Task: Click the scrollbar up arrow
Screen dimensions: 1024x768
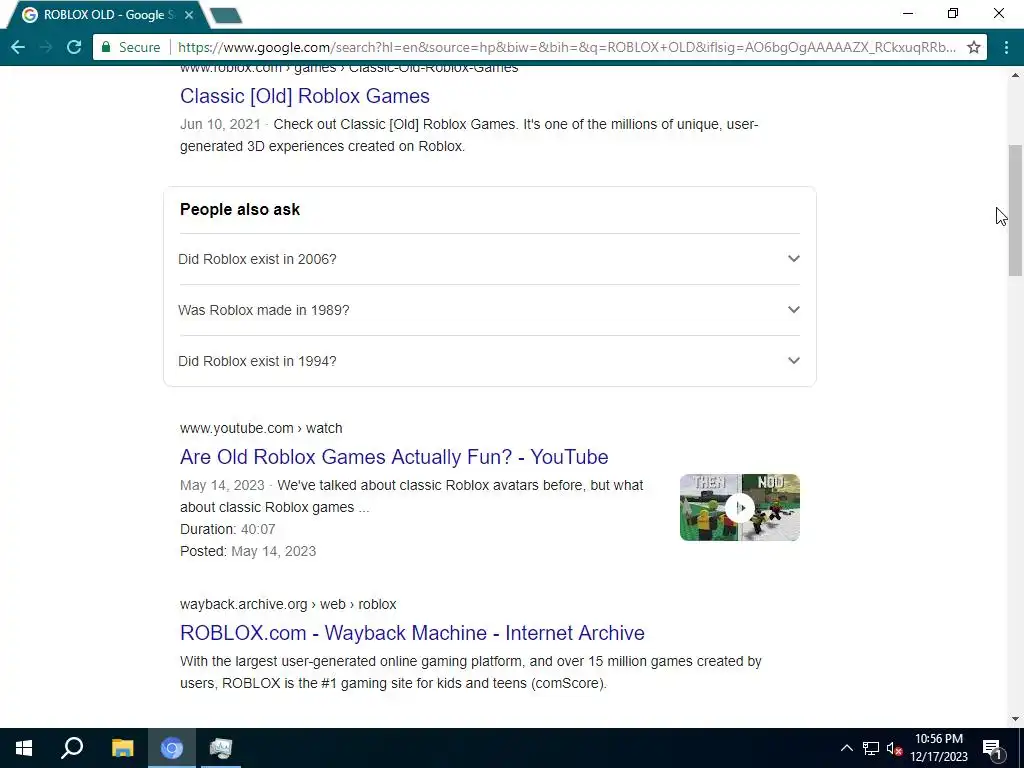Action: pyautogui.click(x=1015, y=74)
